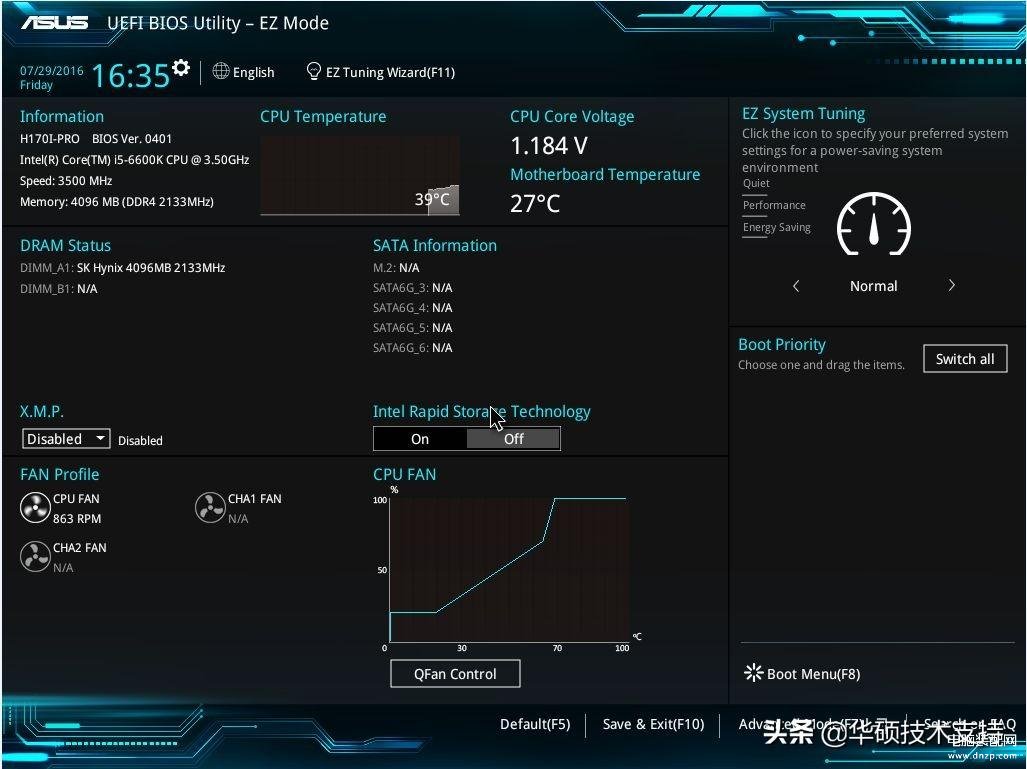Click the Intel Core i5-6600K CPU line

point(134,160)
